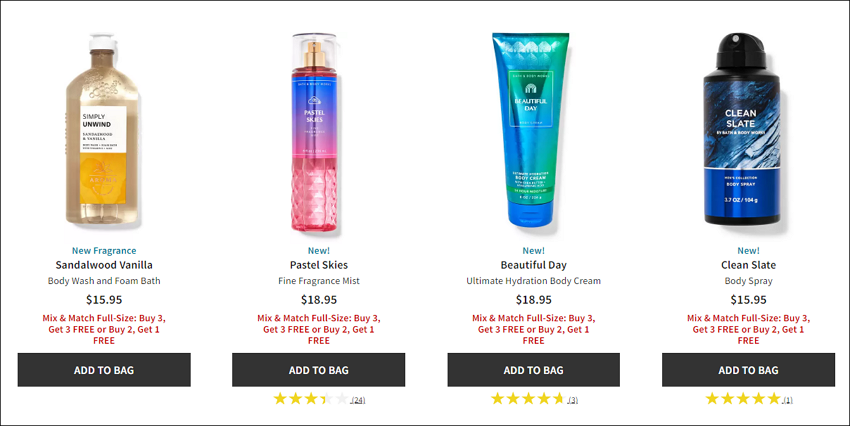The height and width of the screenshot is (426, 850).
Task: Add Beautiful Day body cream to bag
Action: click(533, 370)
